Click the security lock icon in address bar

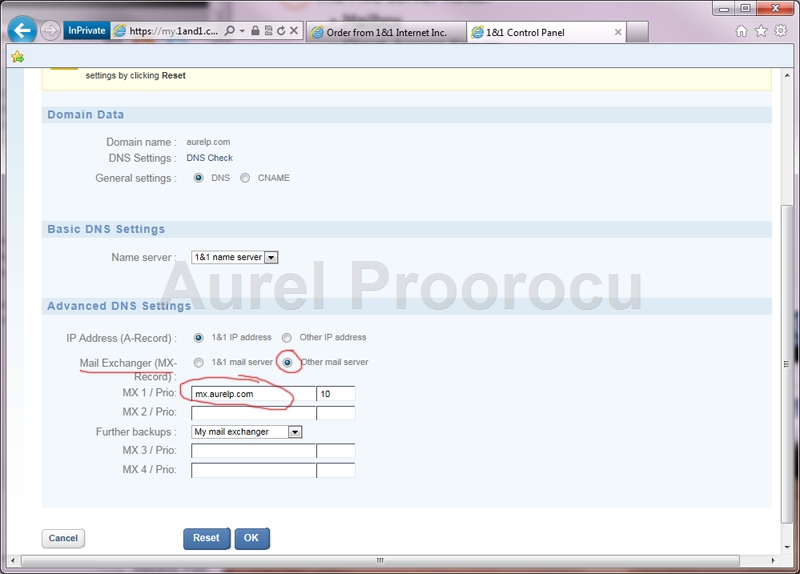click(256, 31)
